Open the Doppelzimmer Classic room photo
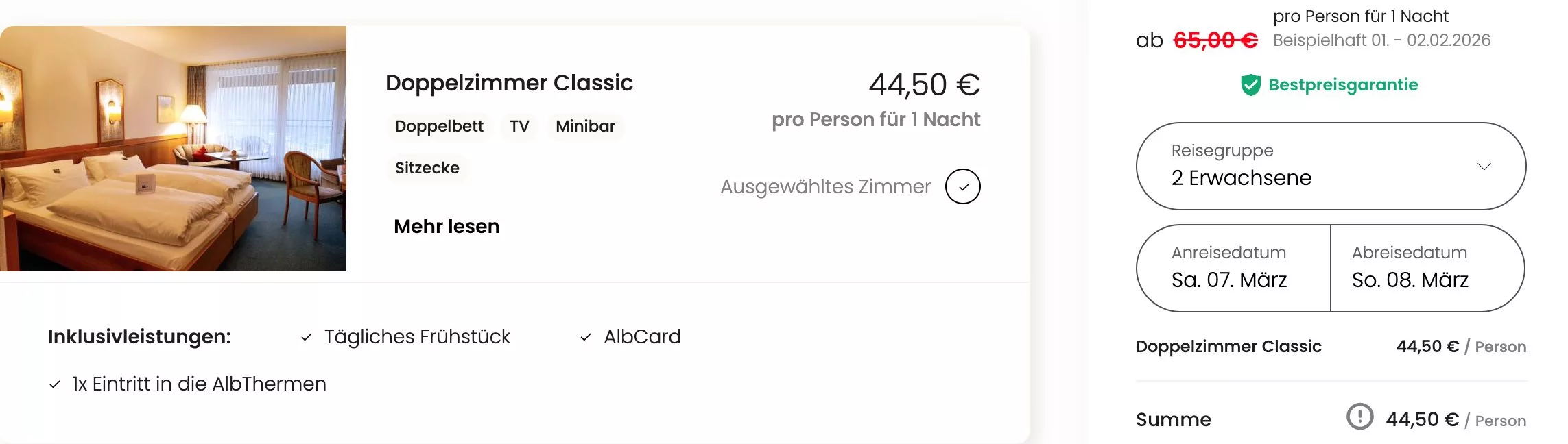The image size is (1568, 444). [x=173, y=149]
